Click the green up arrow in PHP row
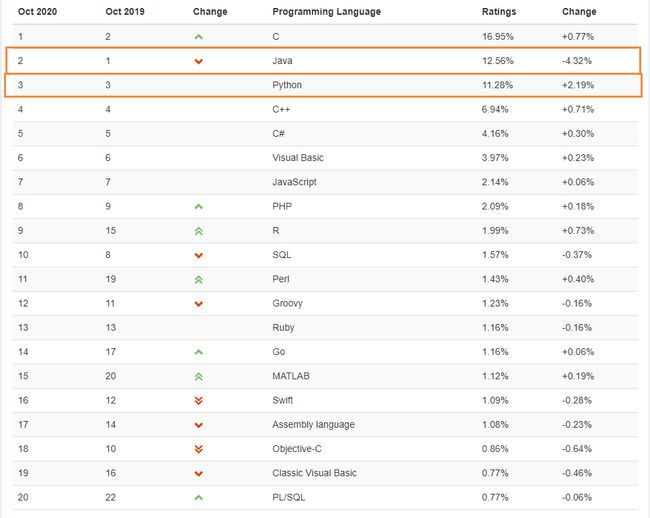This screenshot has width=650, height=518. [199, 206]
